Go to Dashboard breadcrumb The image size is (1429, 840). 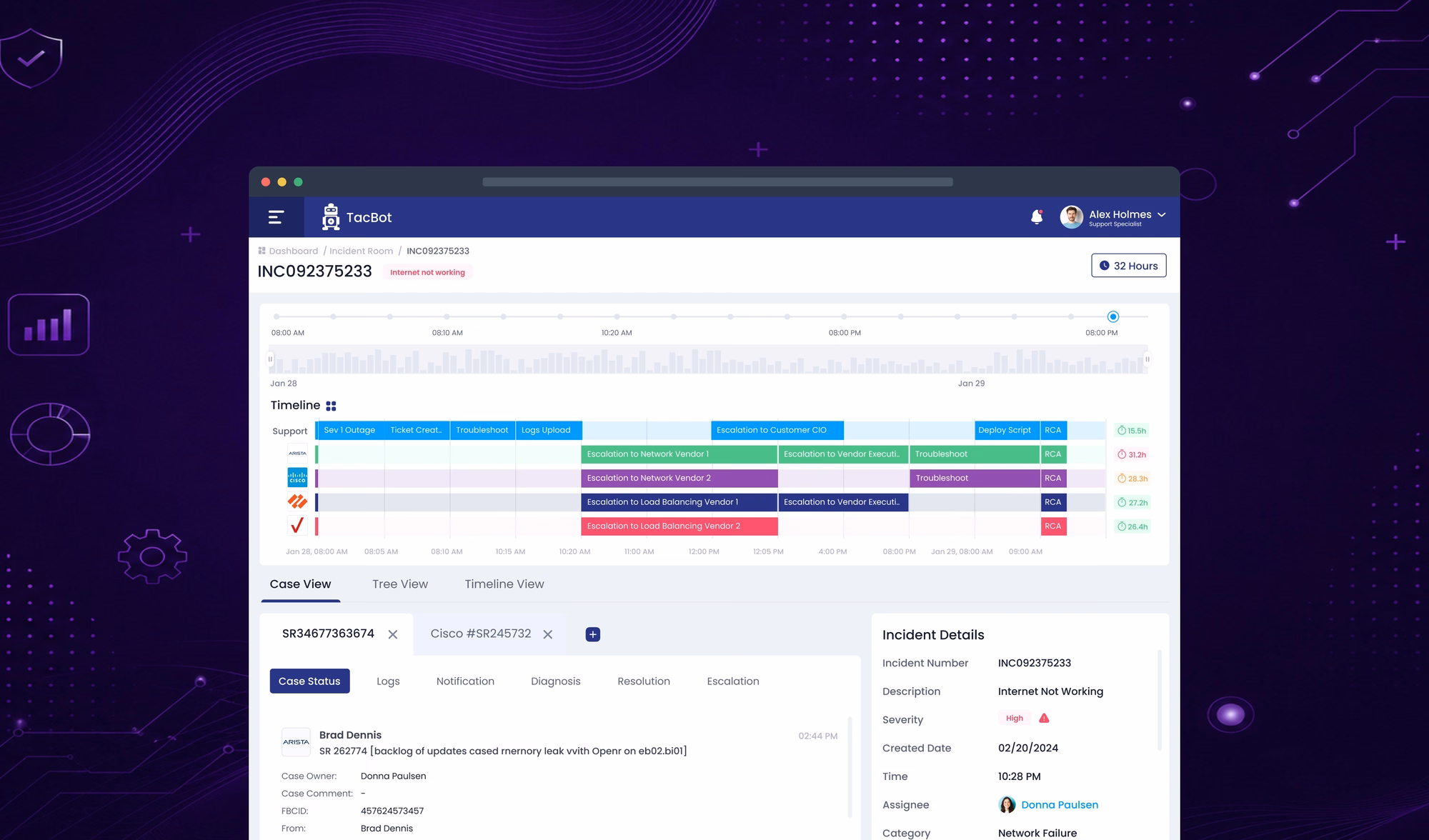coord(294,251)
